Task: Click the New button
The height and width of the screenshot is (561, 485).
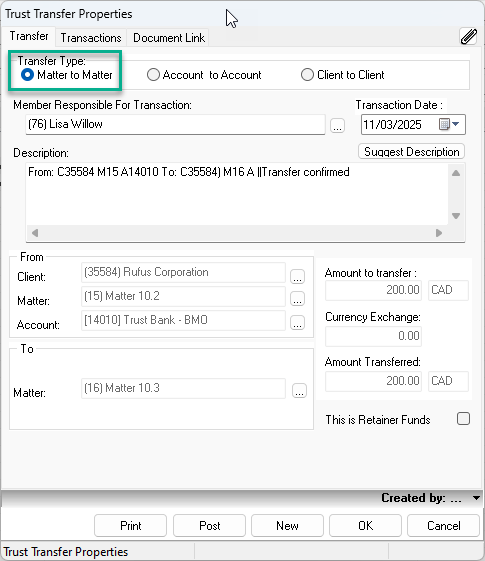Action: pyautogui.click(x=287, y=526)
